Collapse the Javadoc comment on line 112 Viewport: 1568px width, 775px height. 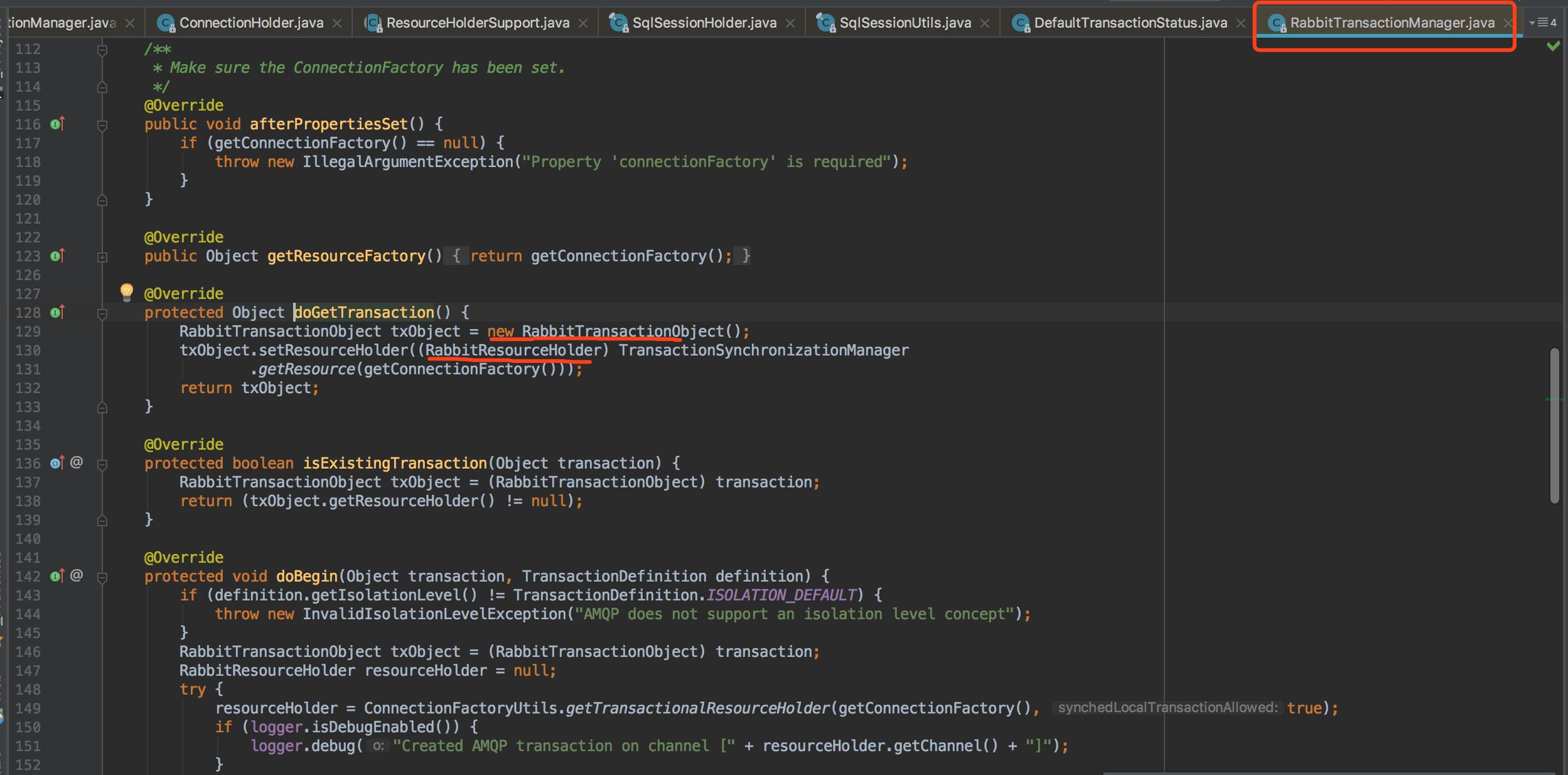102,50
